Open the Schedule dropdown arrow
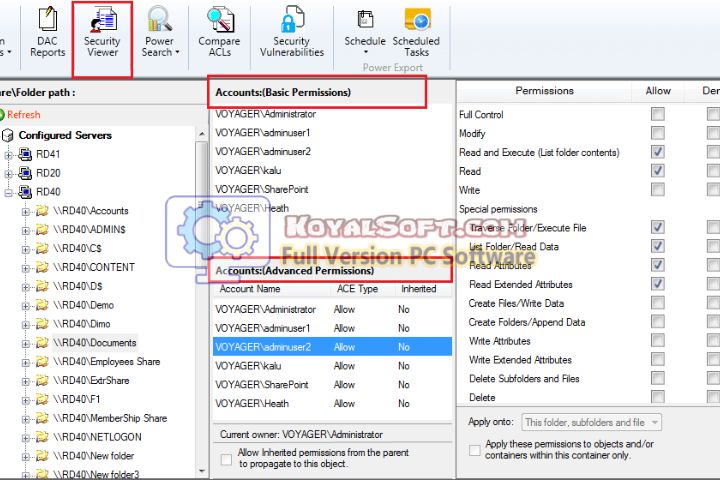Screen dimensions: 720x480 pyautogui.click(x=366, y=52)
